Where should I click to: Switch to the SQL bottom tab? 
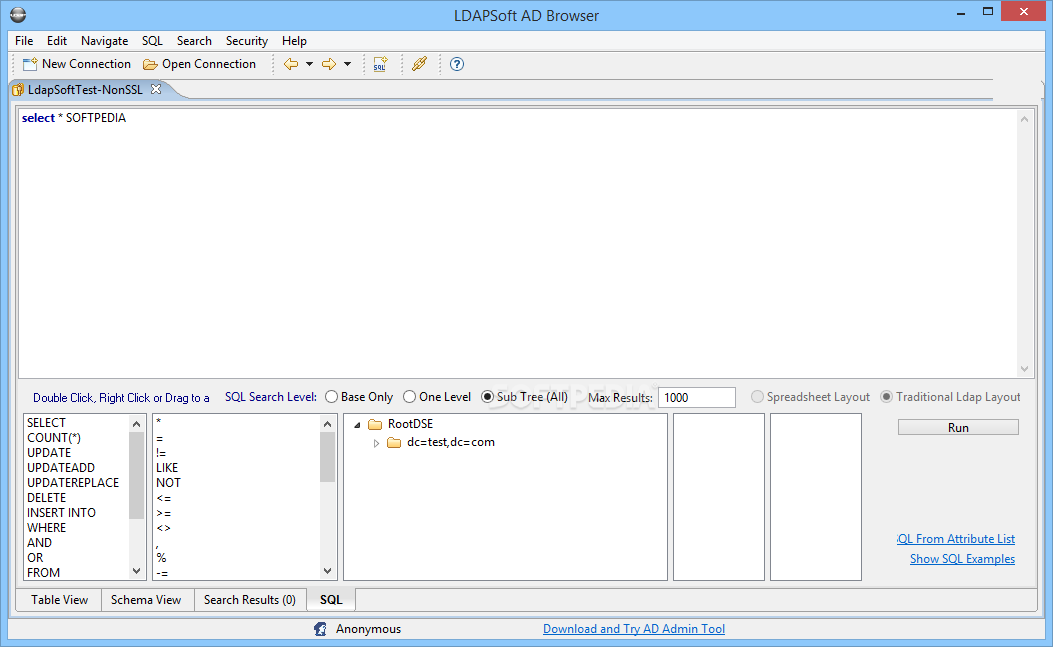click(x=331, y=600)
